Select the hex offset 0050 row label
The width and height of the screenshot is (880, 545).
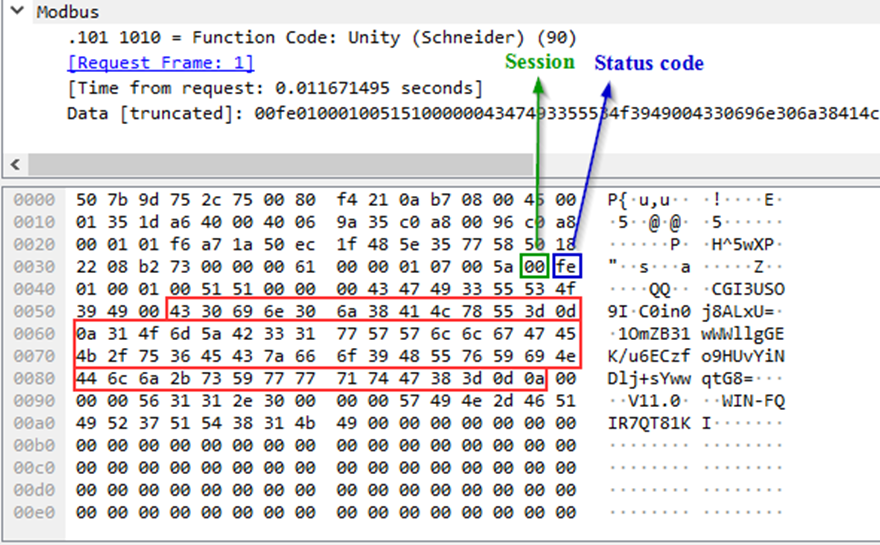tap(32, 312)
